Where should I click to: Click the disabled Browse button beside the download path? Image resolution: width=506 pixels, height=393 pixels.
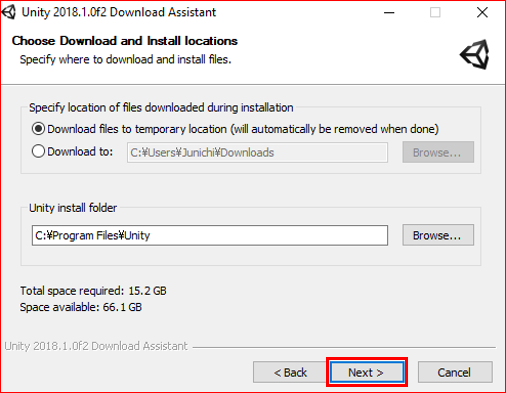438,152
